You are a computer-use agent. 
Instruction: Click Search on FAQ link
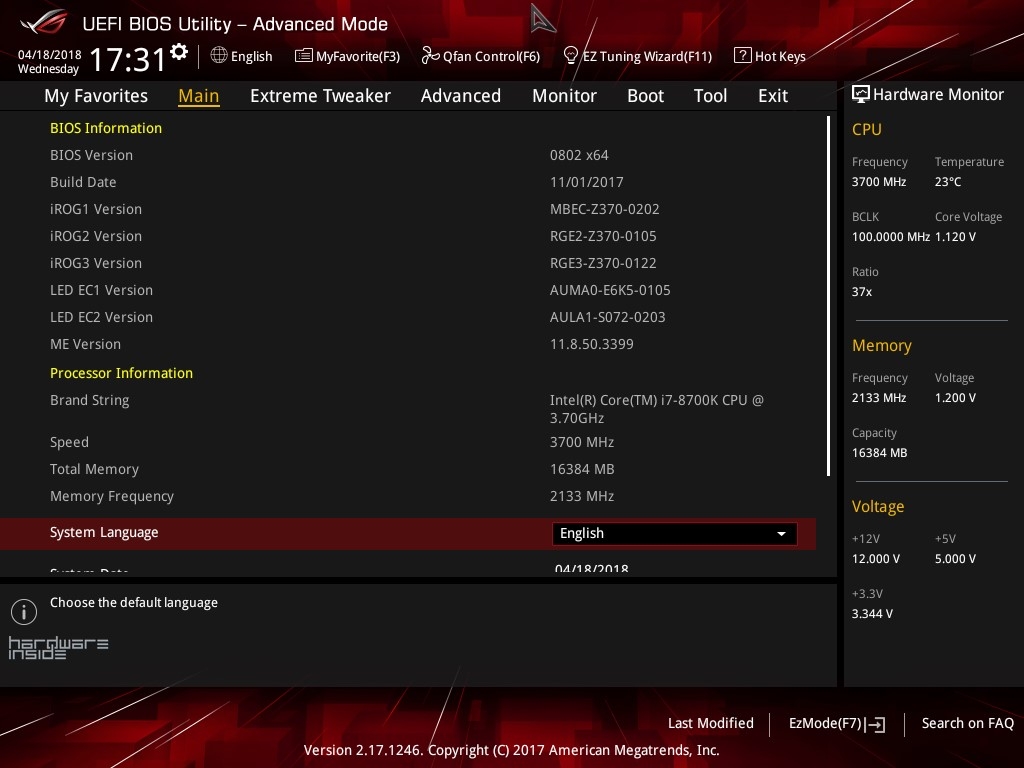[x=968, y=724]
